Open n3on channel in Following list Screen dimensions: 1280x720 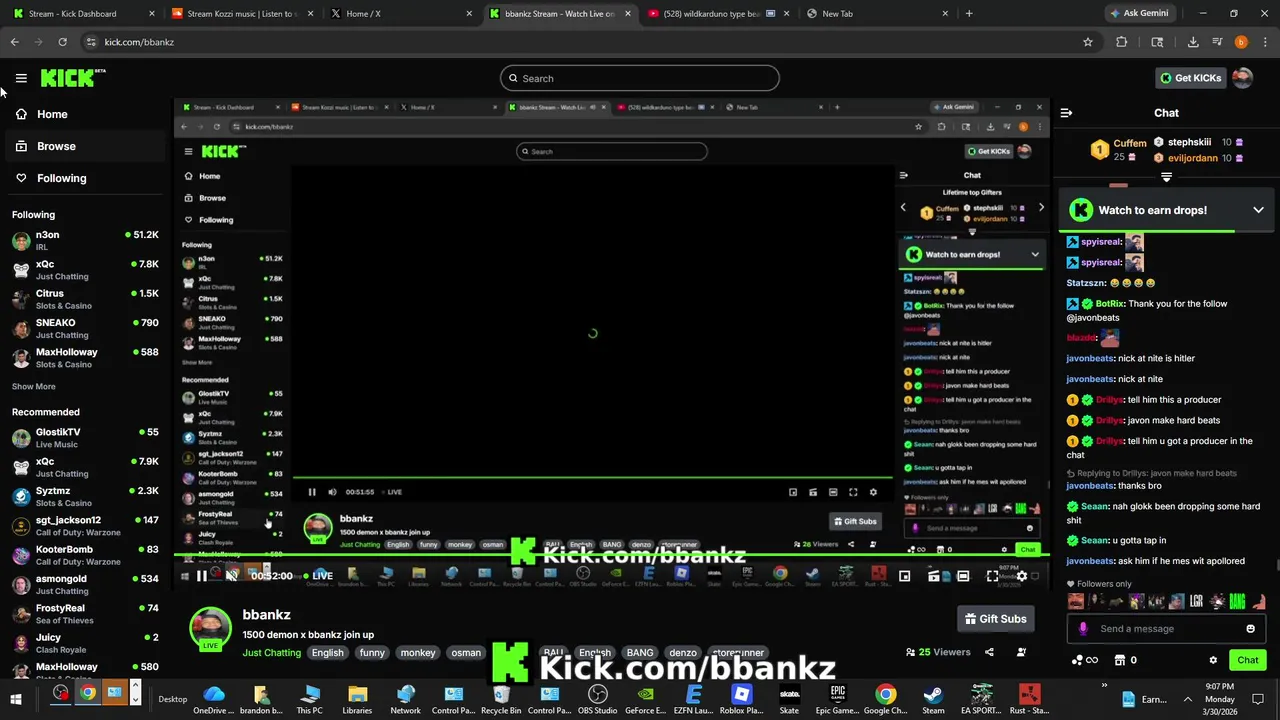tap(85, 241)
